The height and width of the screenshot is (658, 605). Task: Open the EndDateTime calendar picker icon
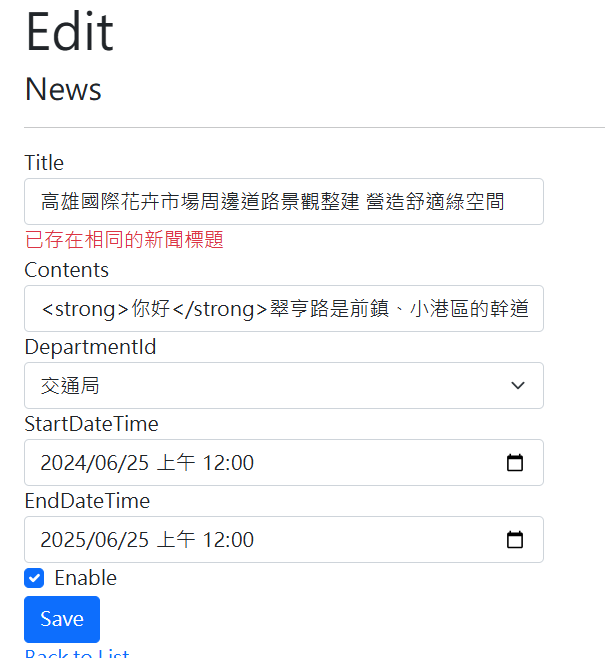pyautogui.click(x=515, y=540)
